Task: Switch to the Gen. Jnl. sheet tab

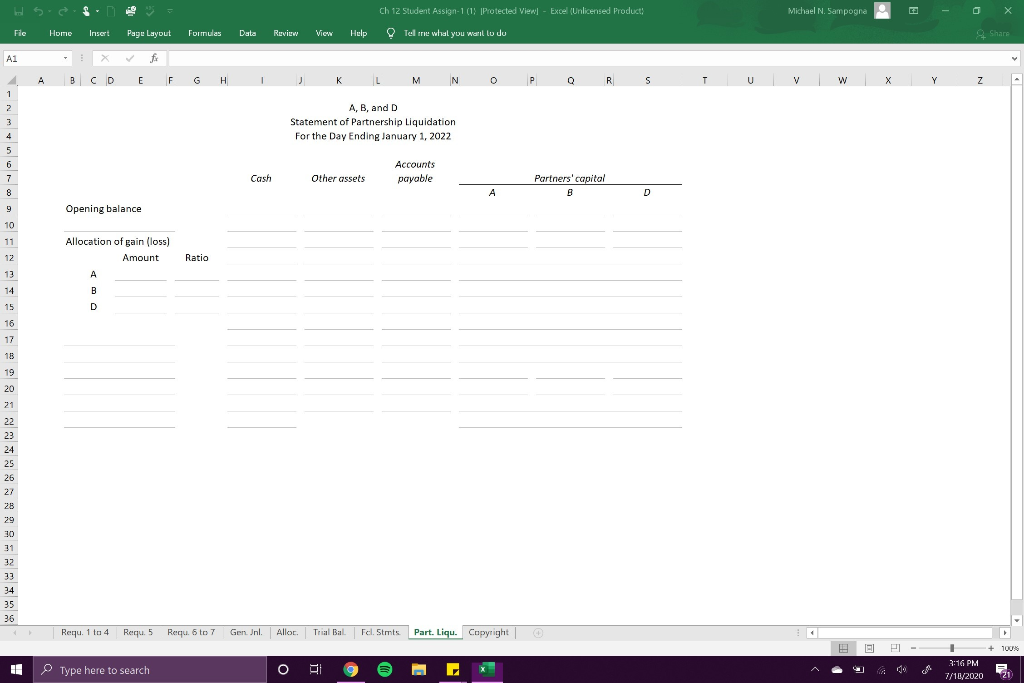Action: click(246, 632)
